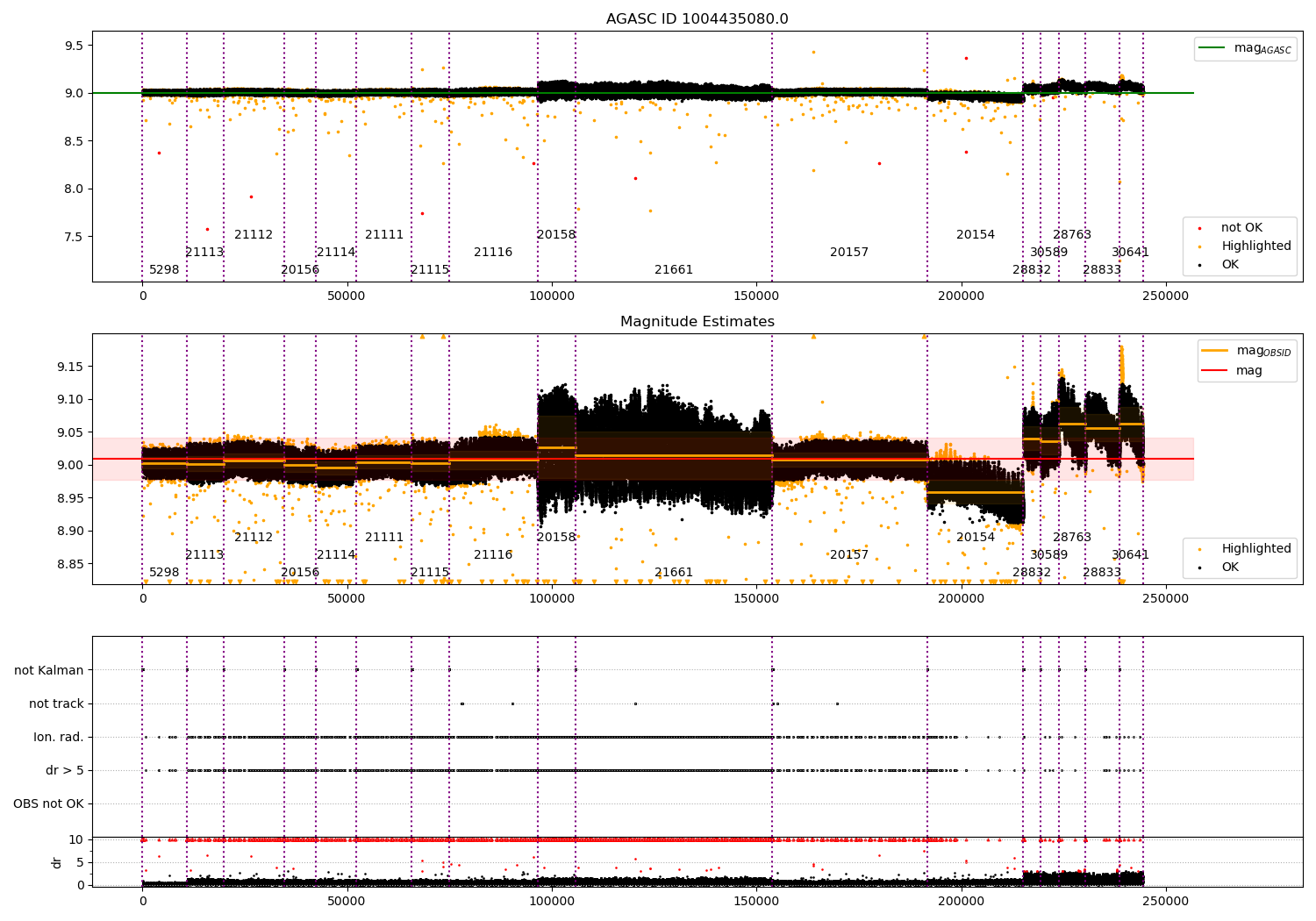Click the 'dr > 5' axis label
Viewport: 1316px width, 921px height.
(65, 771)
